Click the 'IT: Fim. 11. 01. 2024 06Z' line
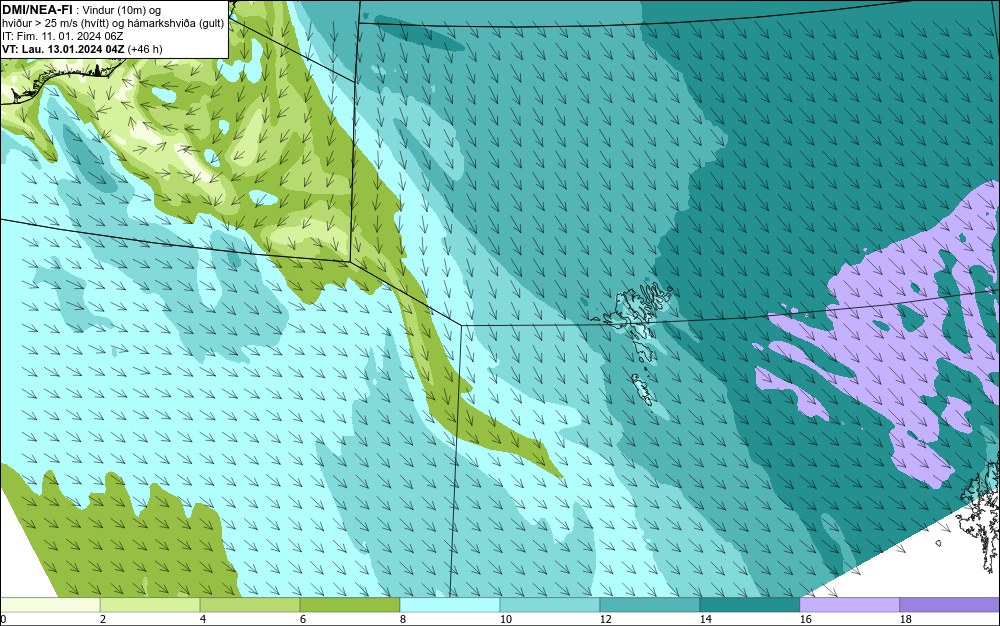The image size is (1000, 626). tap(62, 36)
